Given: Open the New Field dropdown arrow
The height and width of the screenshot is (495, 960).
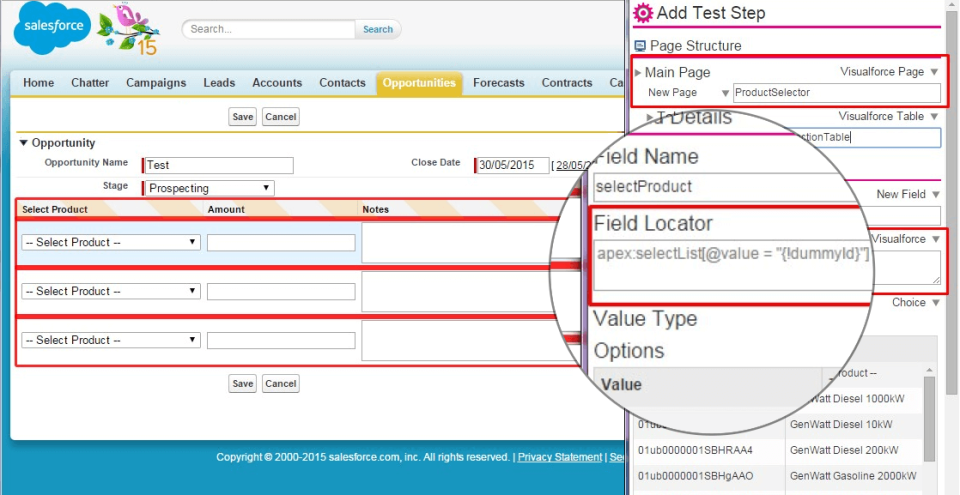Looking at the screenshot, I should 934,195.
